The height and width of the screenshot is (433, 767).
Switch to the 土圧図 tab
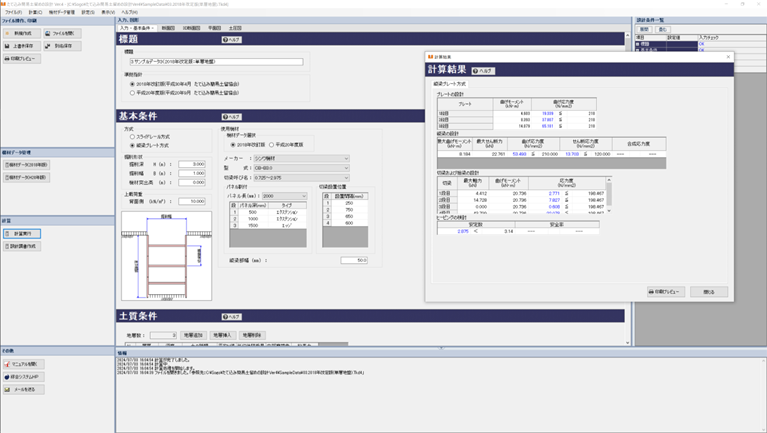(x=235, y=28)
